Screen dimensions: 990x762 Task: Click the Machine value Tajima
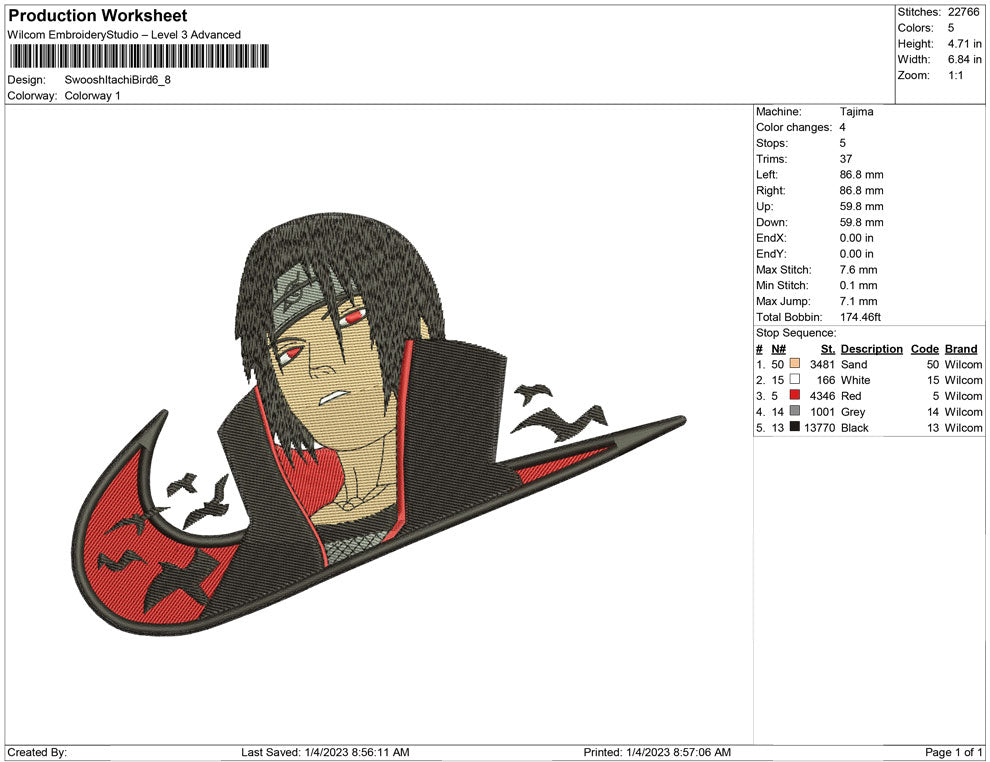(x=856, y=111)
